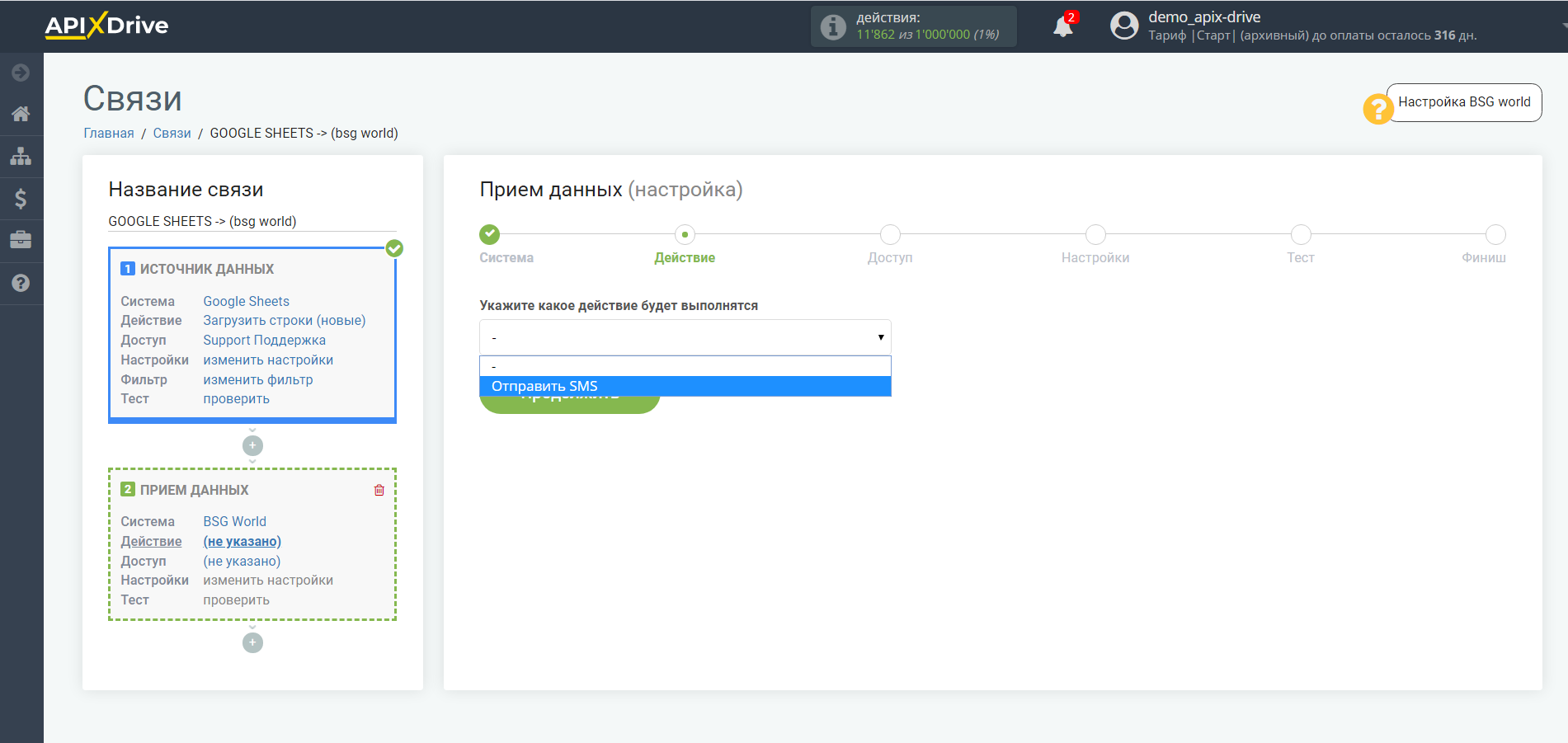Screen dimensions: 1568x743
Task: Go to Главная breadcrumb
Action: click(109, 133)
